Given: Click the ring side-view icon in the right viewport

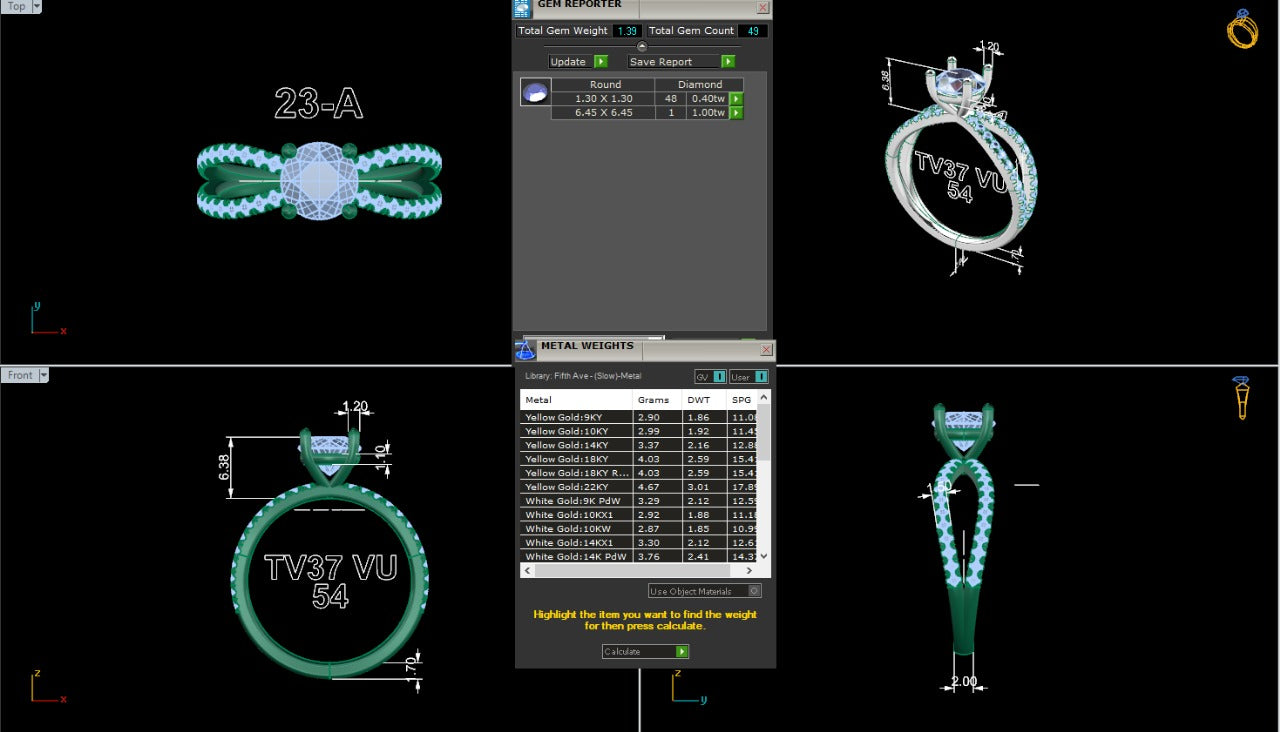Looking at the screenshot, I should click(x=1241, y=397).
